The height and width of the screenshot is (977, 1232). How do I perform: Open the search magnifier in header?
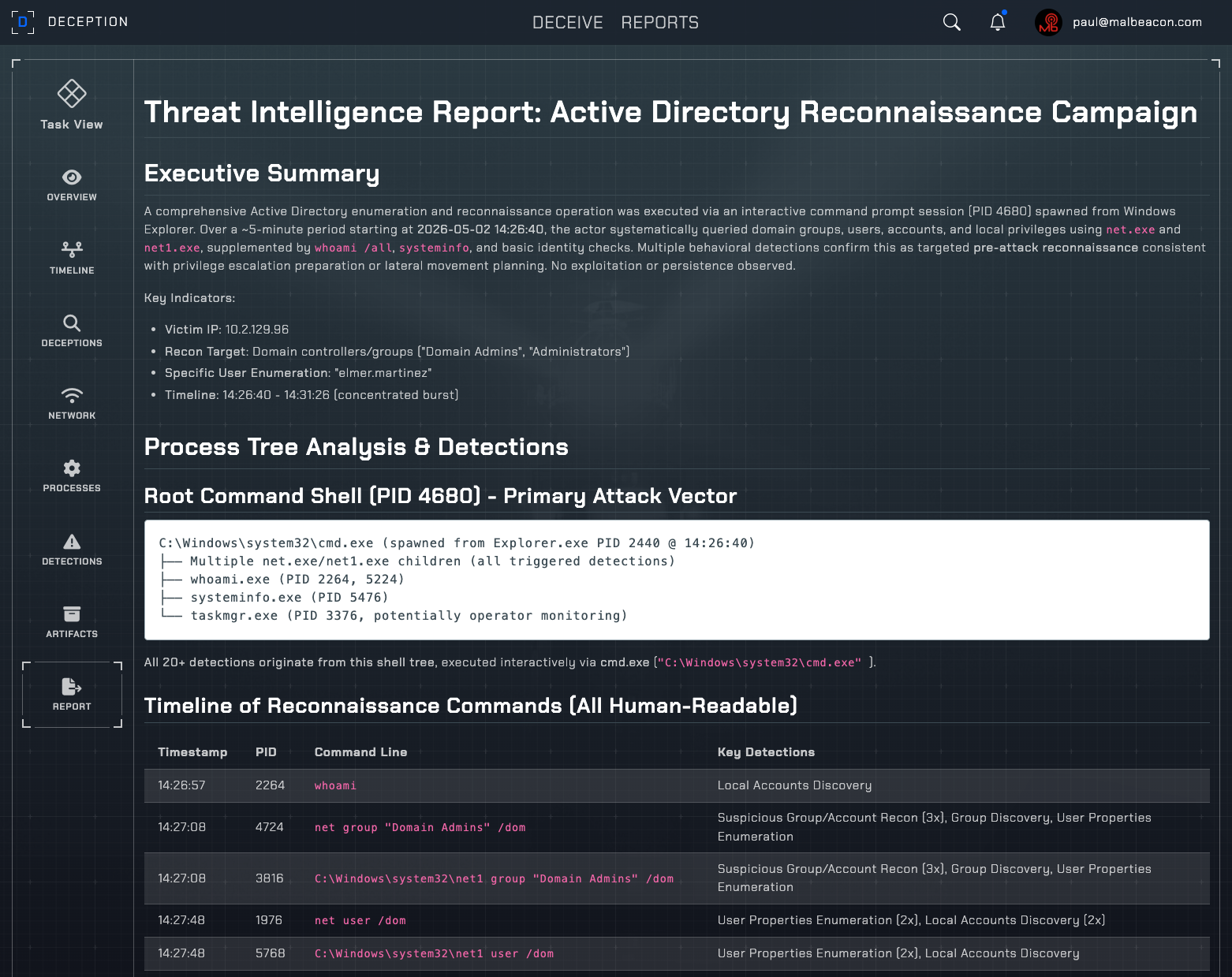click(x=952, y=22)
